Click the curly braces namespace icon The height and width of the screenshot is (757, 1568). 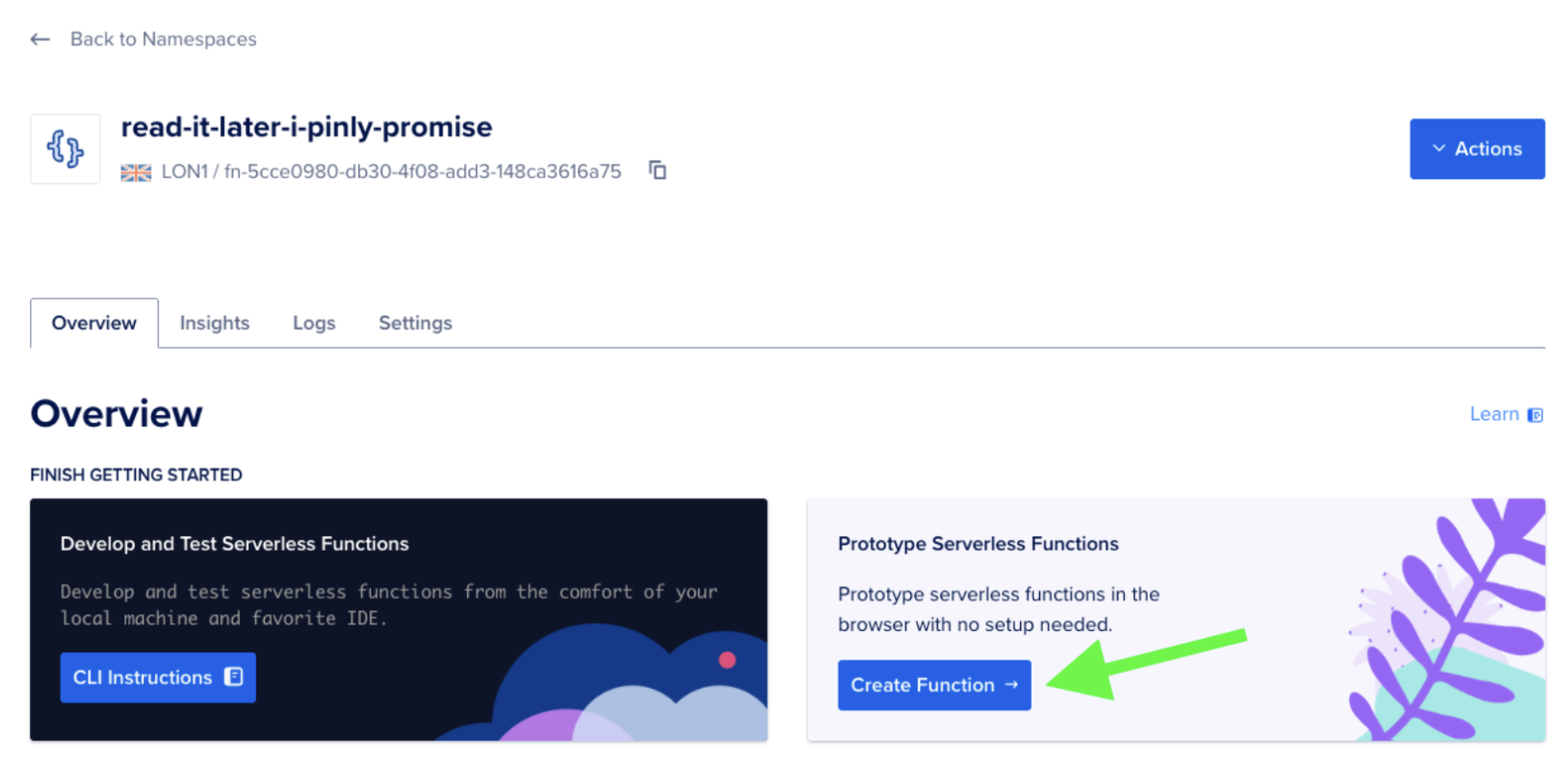[65, 148]
